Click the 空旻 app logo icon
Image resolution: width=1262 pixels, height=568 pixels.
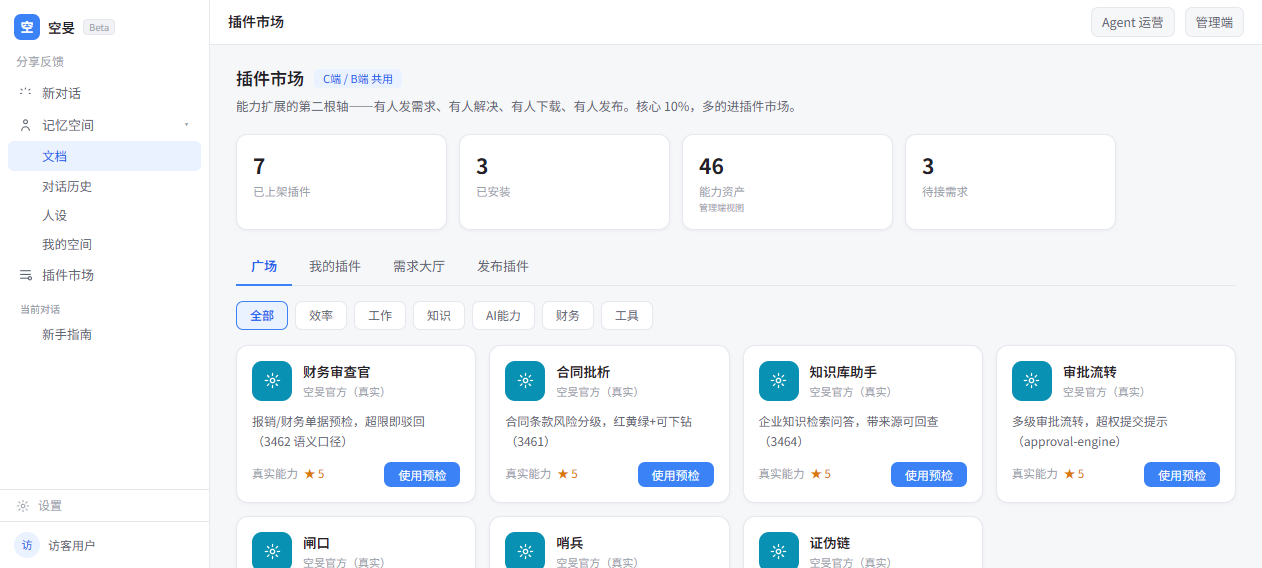click(27, 27)
